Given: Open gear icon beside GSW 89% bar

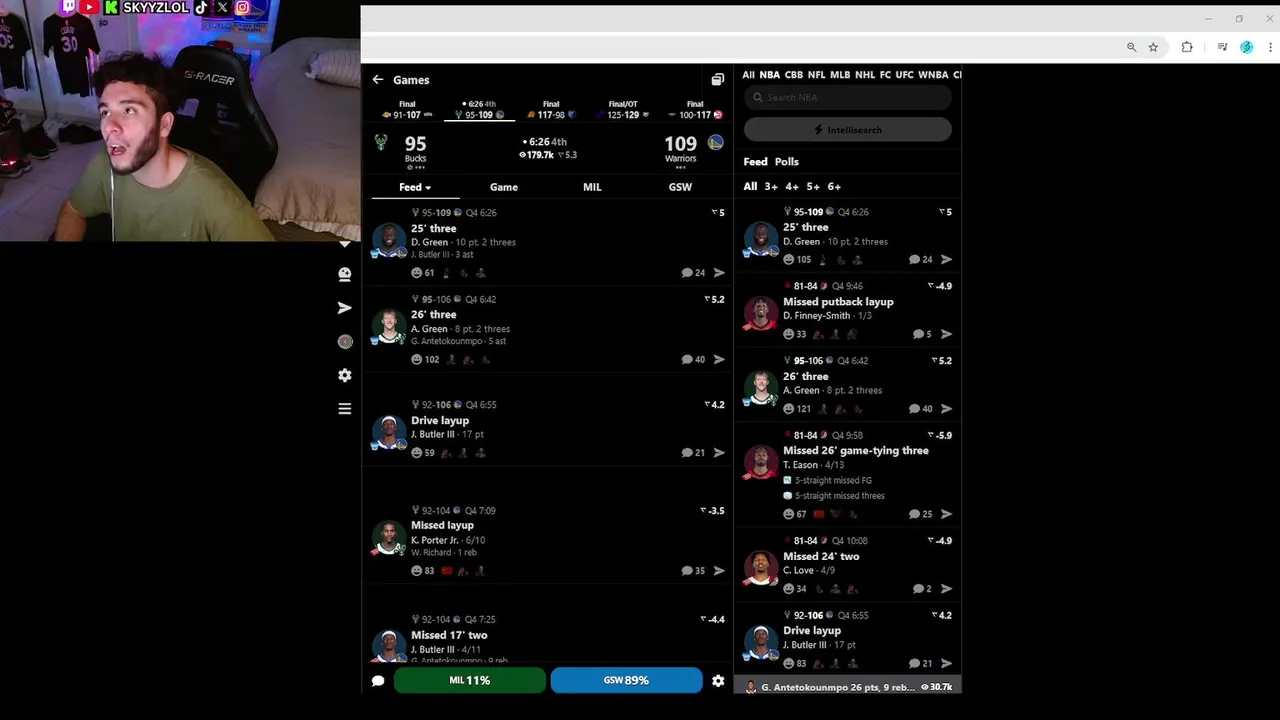Looking at the screenshot, I should click(x=718, y=681).
